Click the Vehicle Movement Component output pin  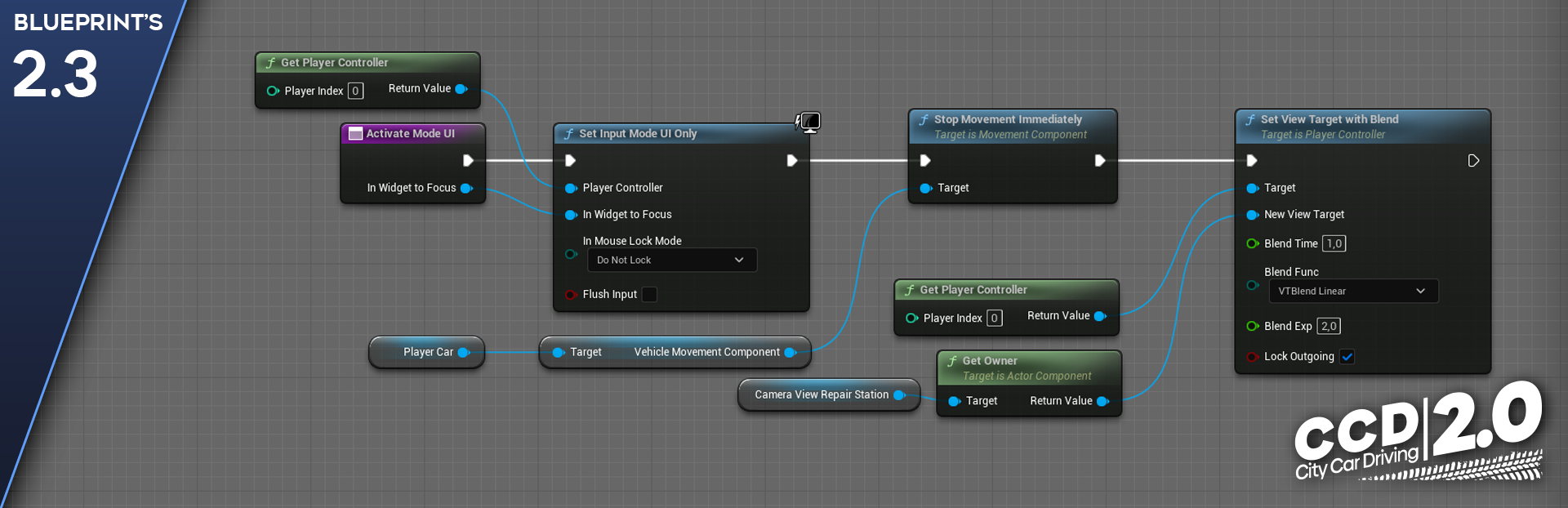click(x=790, y=353)
